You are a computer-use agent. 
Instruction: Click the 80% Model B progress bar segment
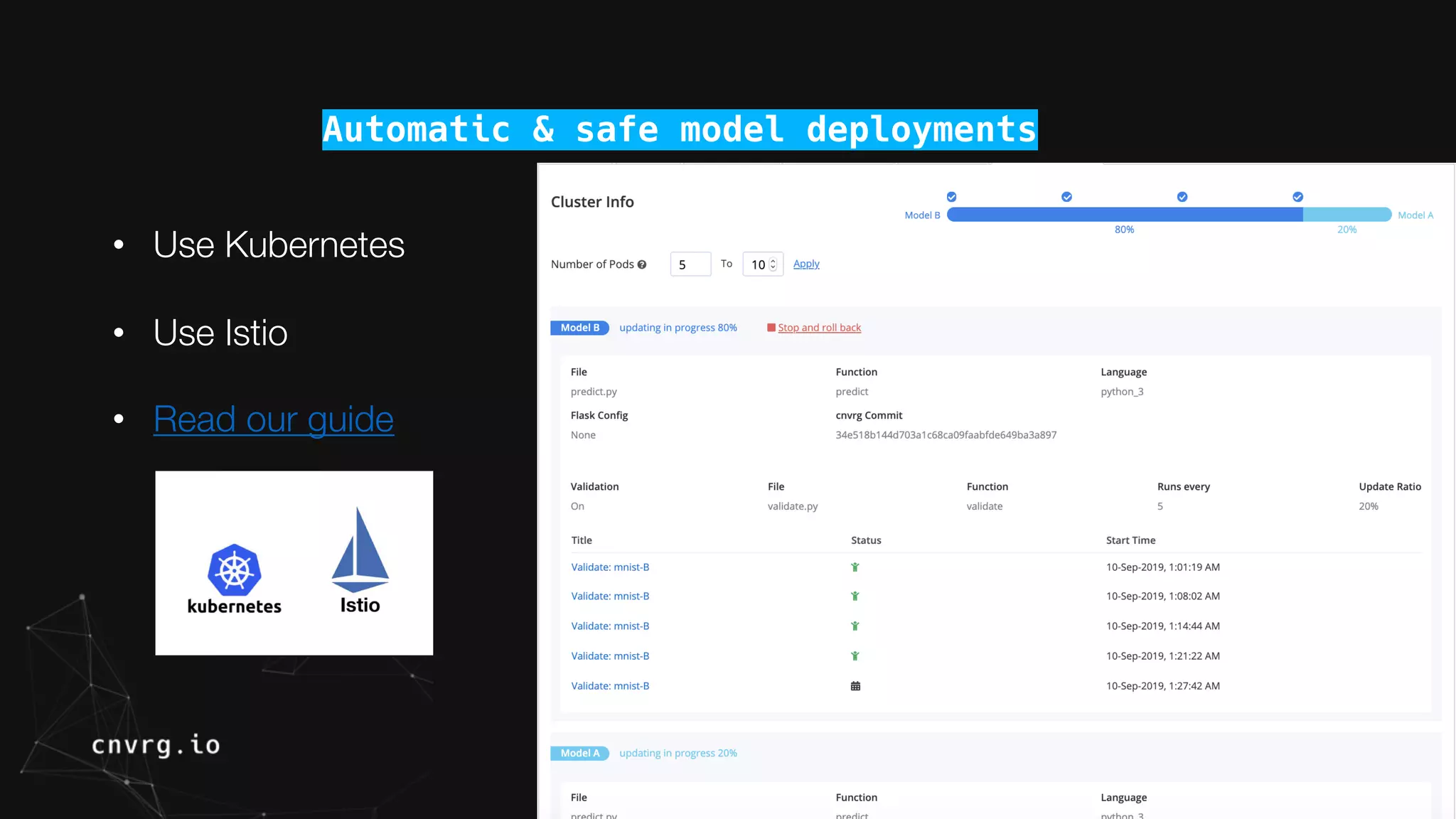(x=1125, y=215)
